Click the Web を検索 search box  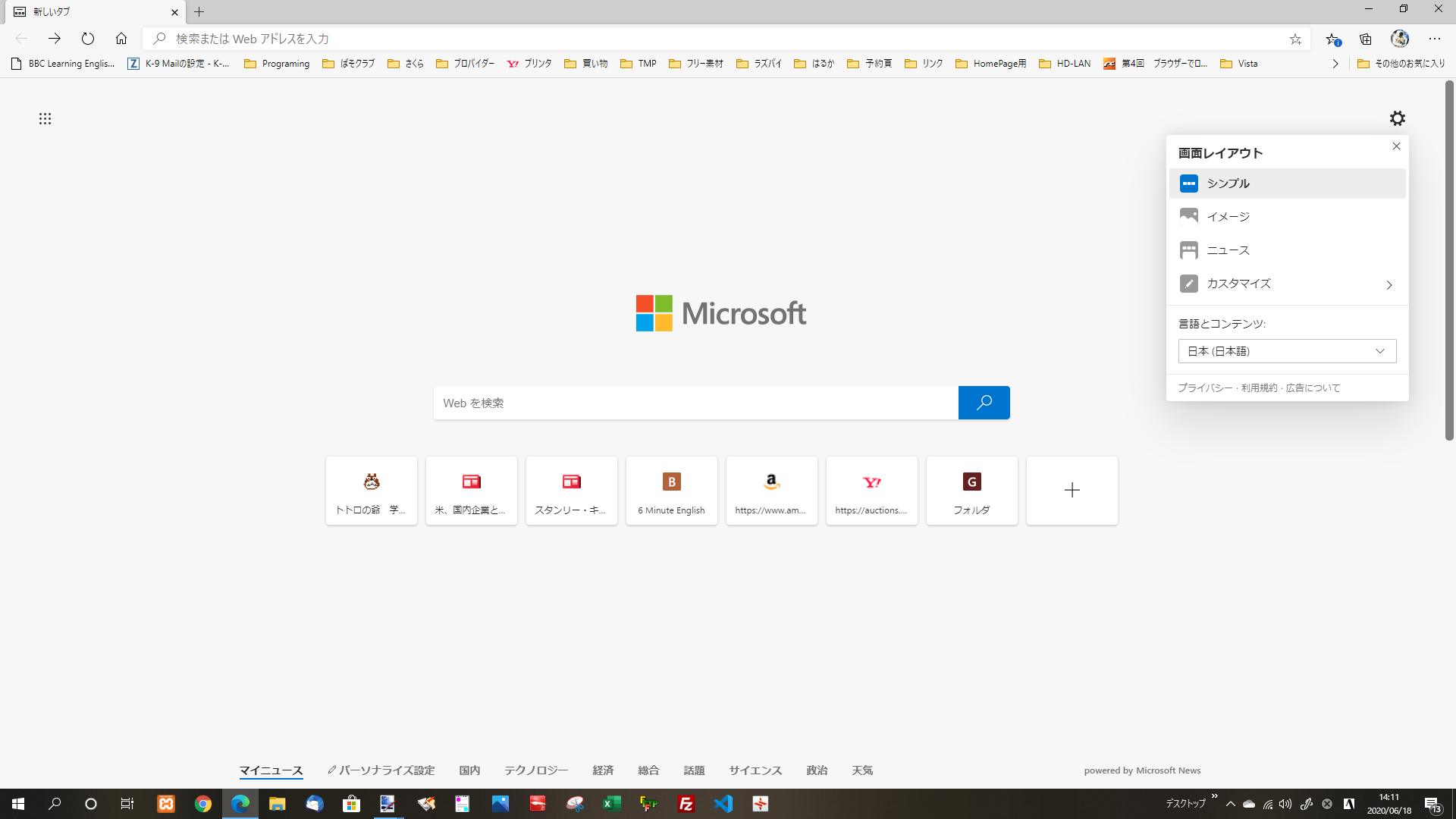click(695, 403)
